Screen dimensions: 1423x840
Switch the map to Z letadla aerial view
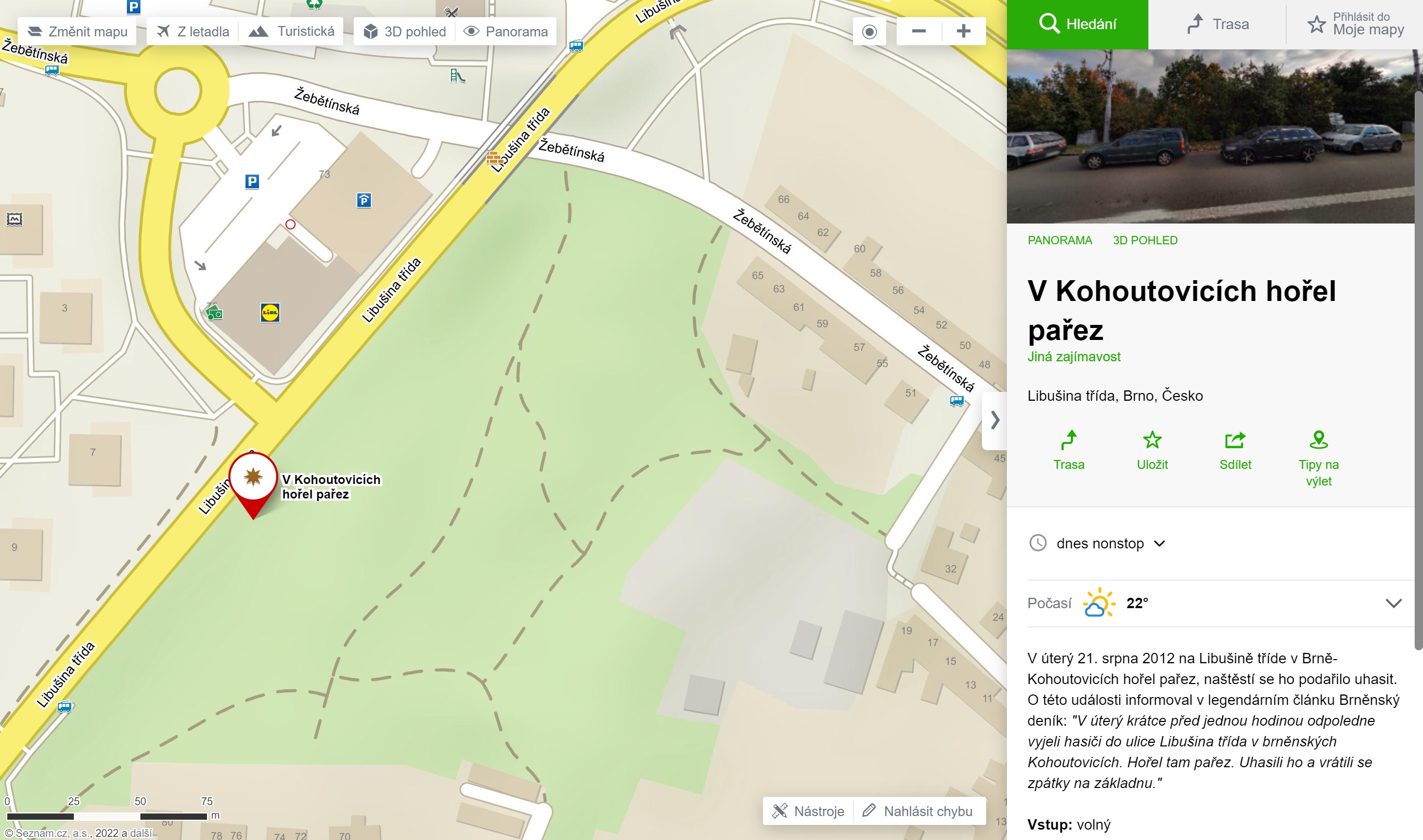pos(193,31)
